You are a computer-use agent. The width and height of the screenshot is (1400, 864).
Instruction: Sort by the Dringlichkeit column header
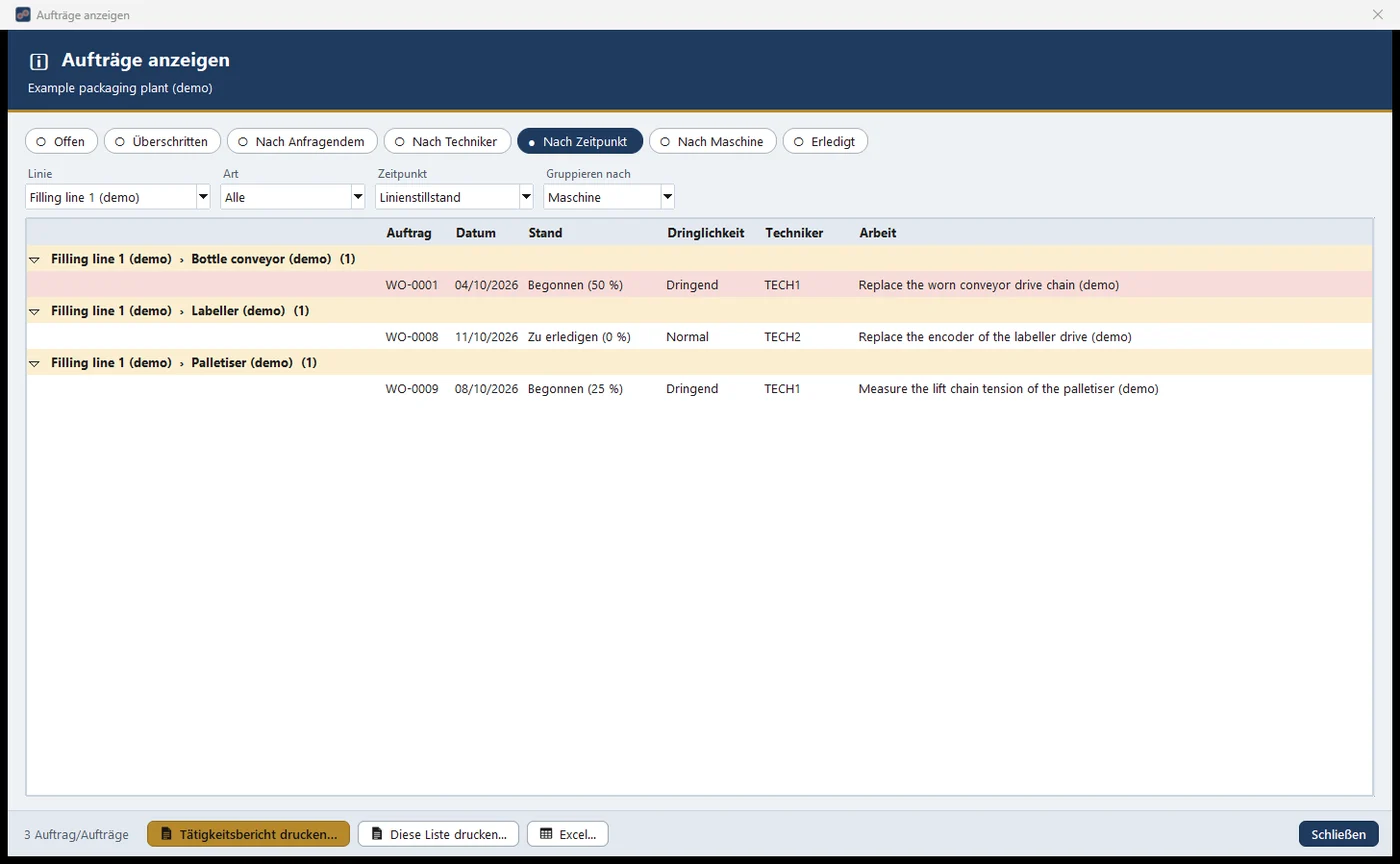coord(706,233)
